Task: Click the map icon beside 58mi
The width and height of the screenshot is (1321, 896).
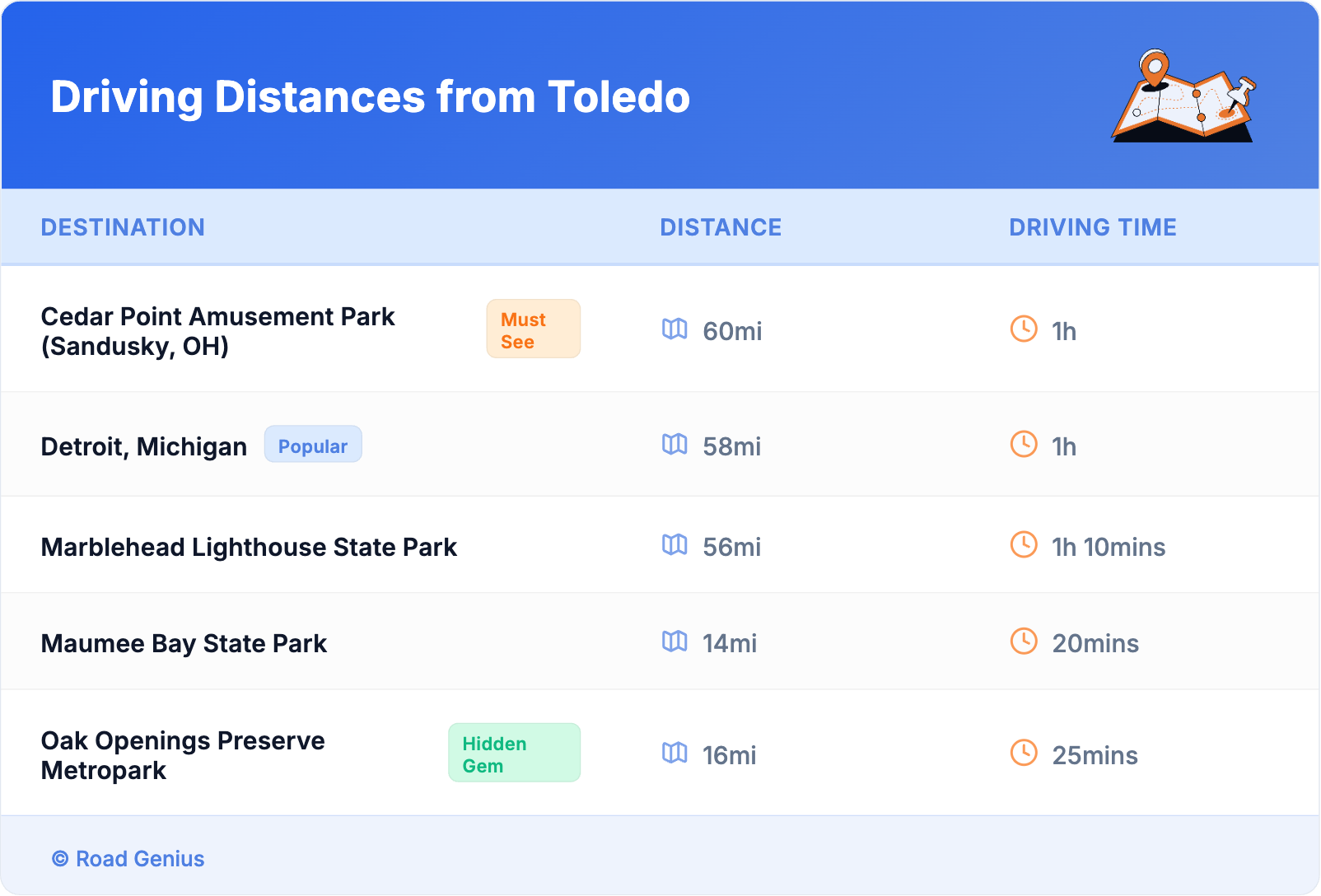Action: (675, 445)
